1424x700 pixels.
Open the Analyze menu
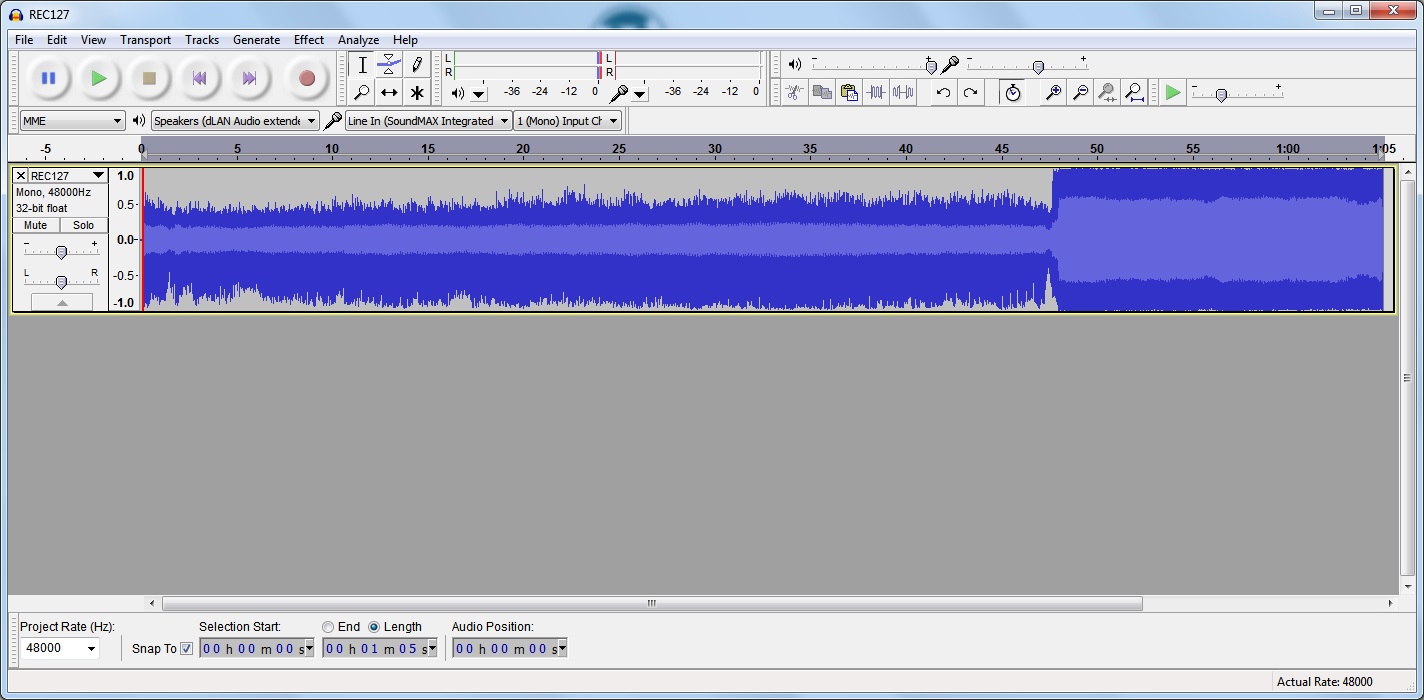point(358,40)
